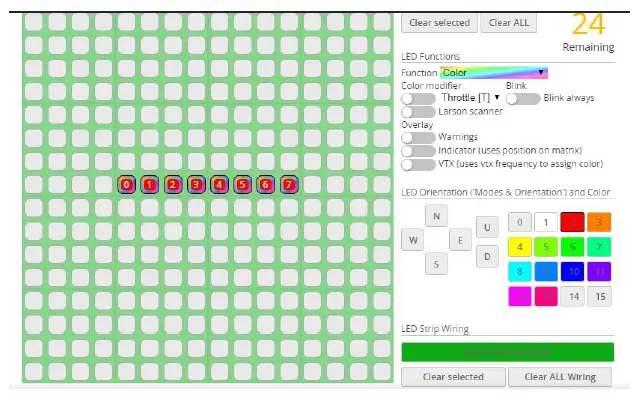Turn on Blink always
This screenshot has height=404, width=636.
coord(523,99)
